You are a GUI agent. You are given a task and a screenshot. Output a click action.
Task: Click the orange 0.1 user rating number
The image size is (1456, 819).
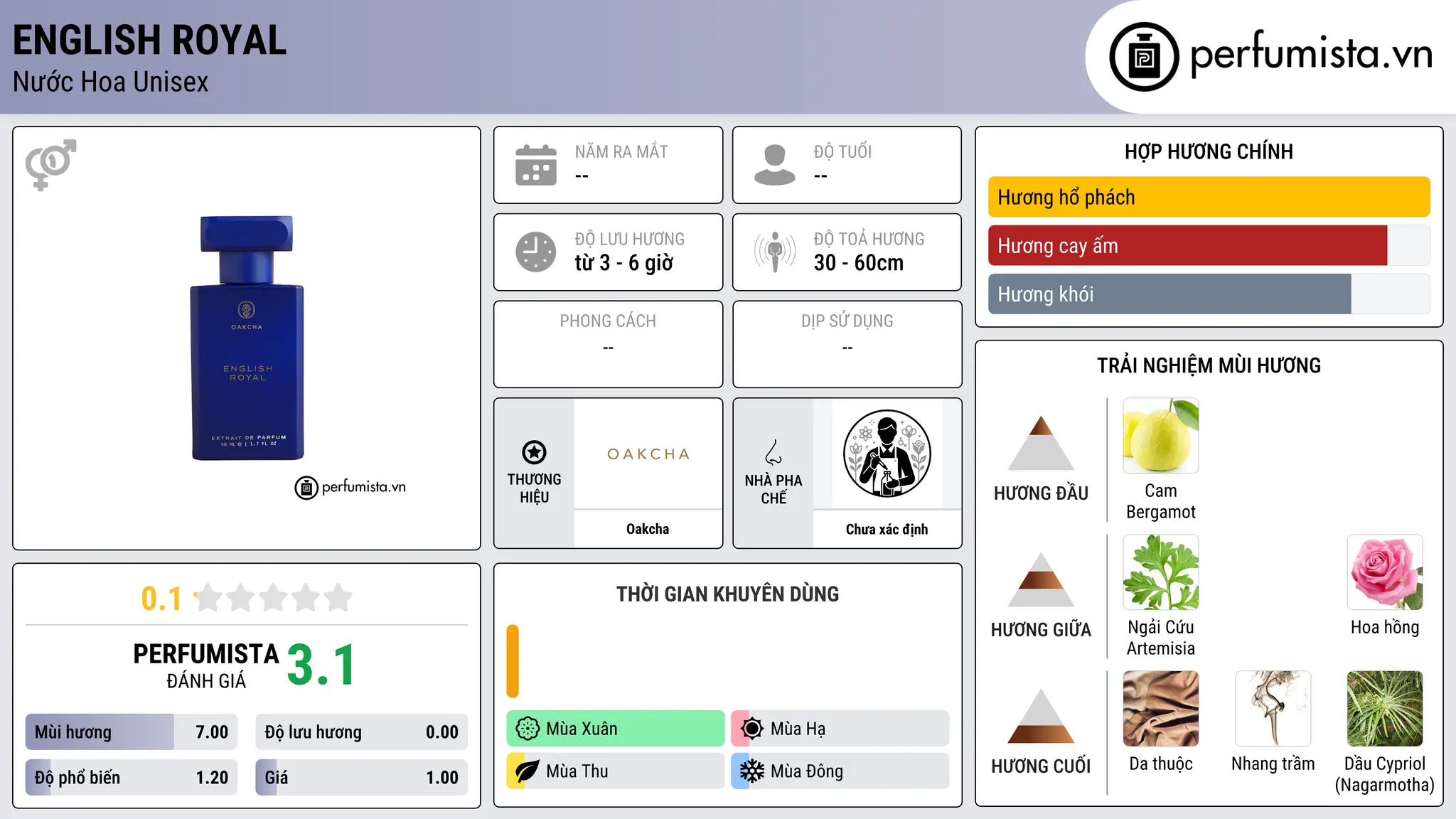tap(161, 599)
